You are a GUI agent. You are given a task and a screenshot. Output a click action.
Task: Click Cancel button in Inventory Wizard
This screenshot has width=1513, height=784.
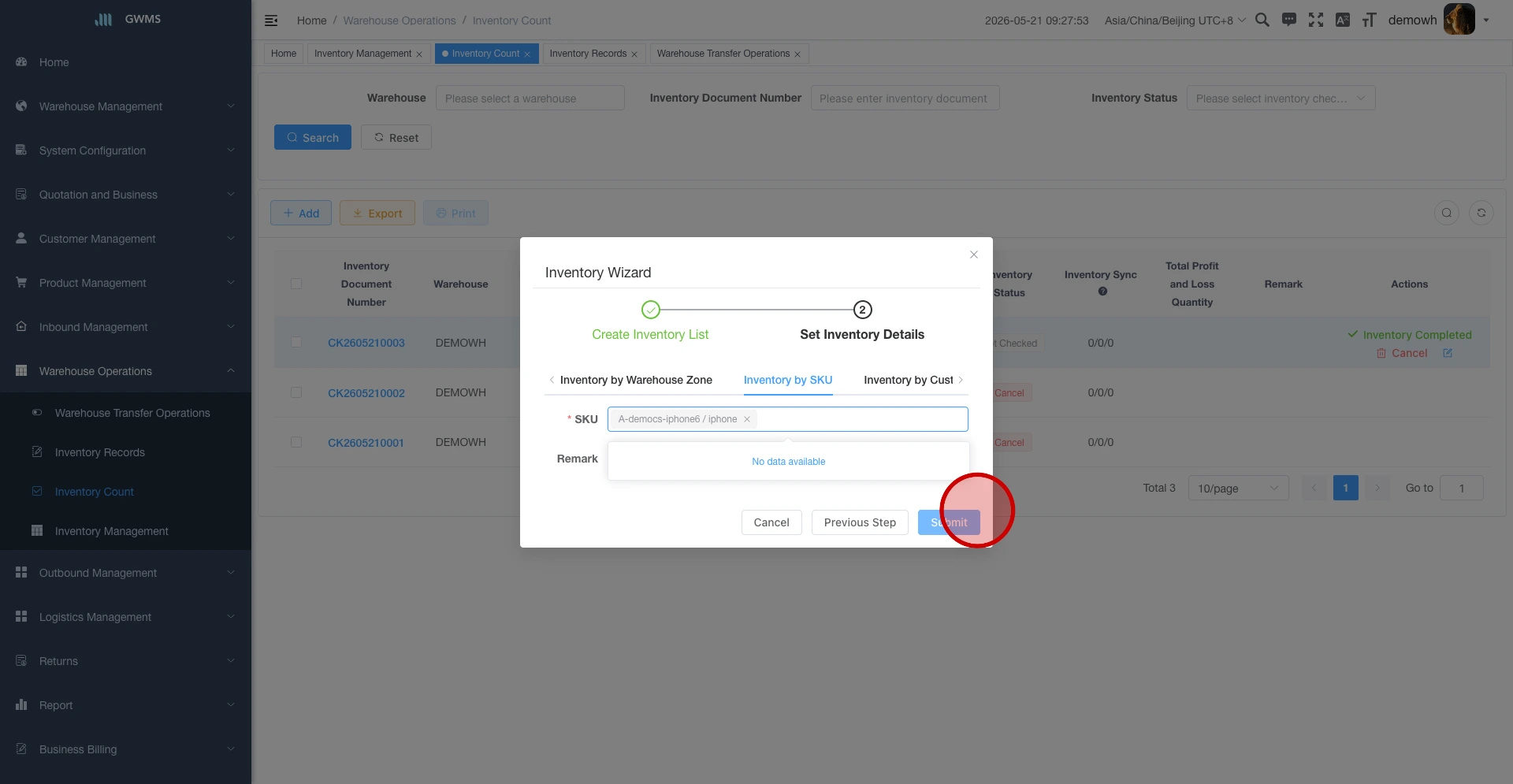click(771, 522)
